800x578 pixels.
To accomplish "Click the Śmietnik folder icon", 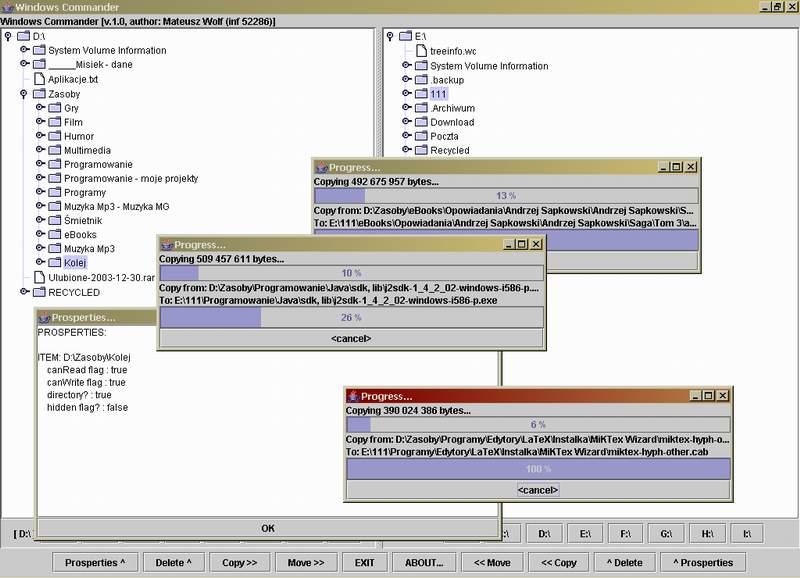I will click(x=55, y=220).
